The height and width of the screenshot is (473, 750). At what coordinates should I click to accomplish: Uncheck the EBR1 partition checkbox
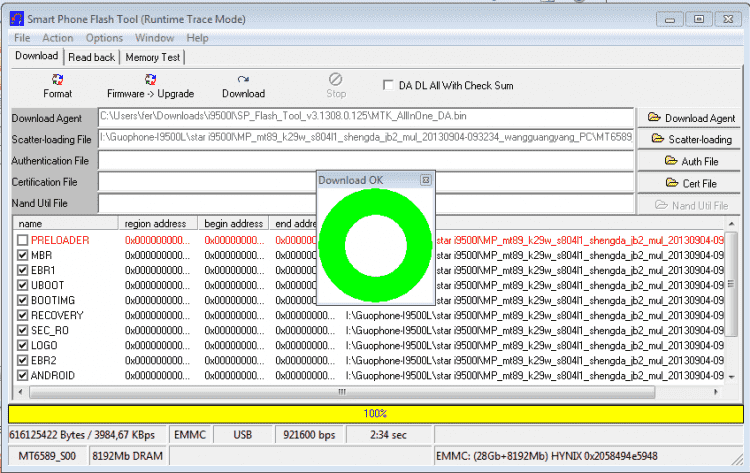point(22,270)
